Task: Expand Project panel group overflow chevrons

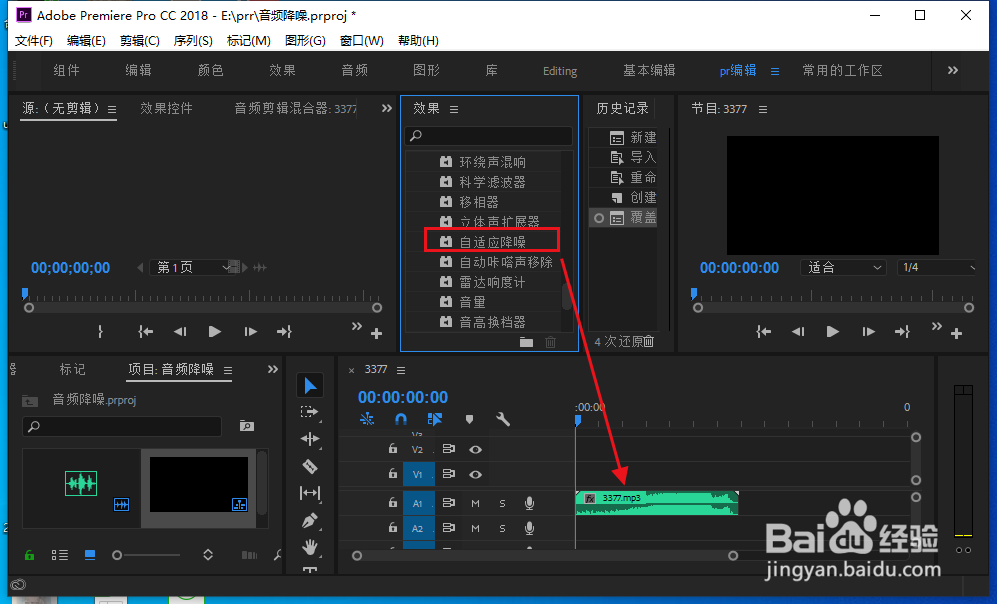Action: (x=273, y=369)
